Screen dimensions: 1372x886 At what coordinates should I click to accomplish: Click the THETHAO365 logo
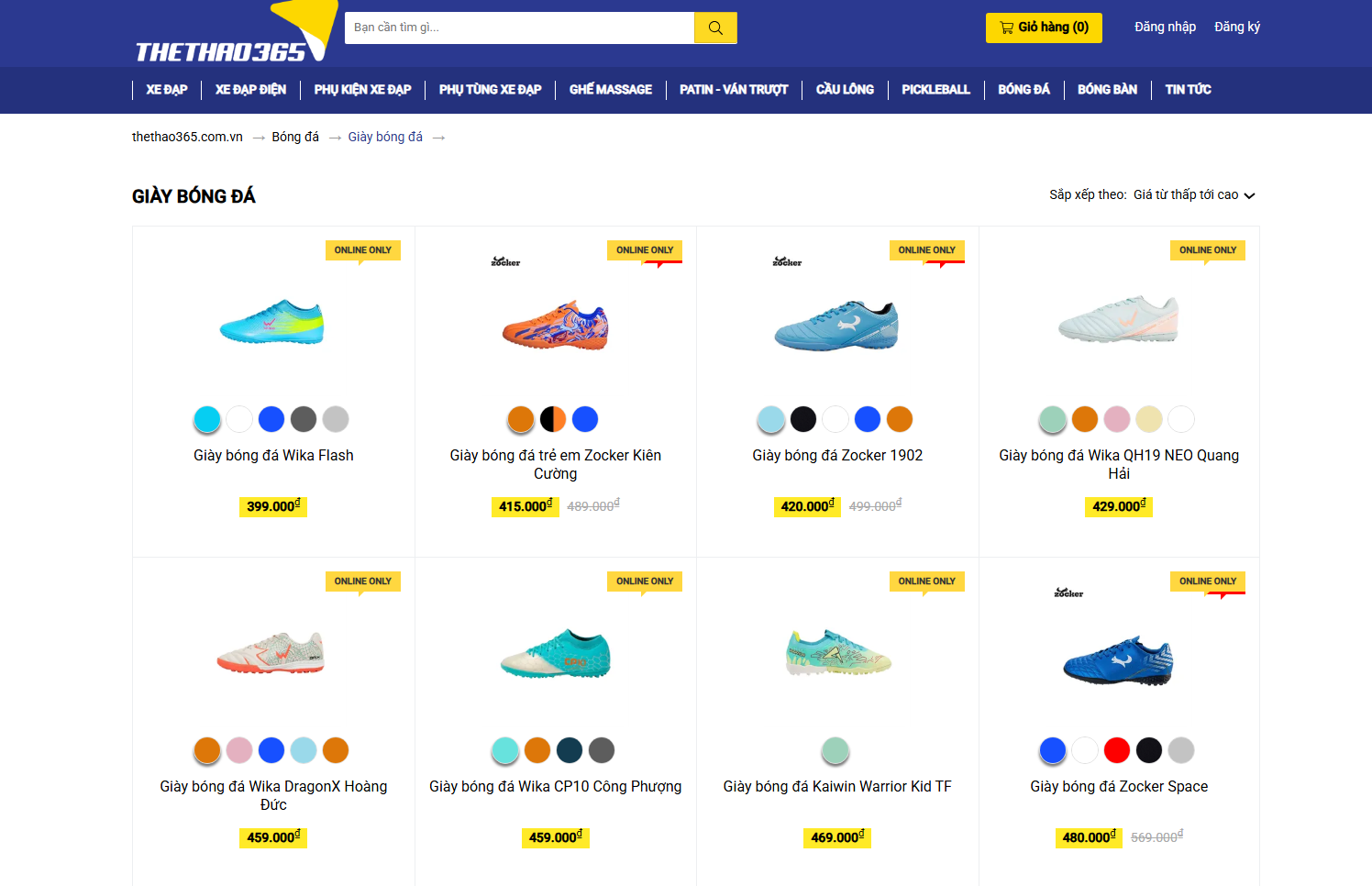220,51
